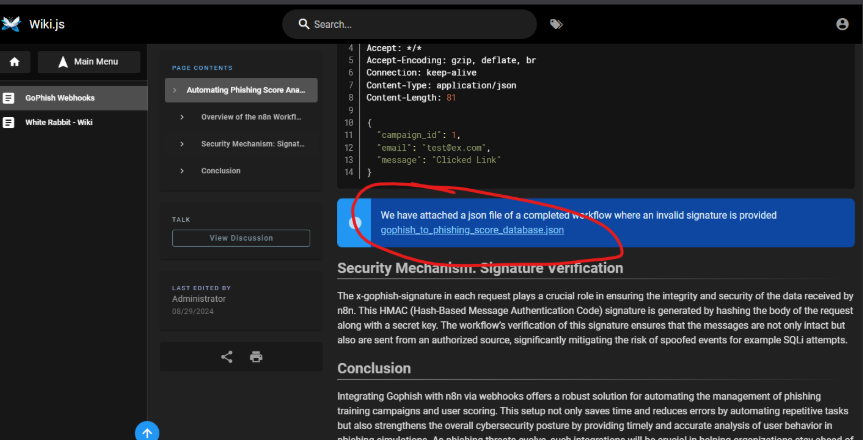Click the scroll-to-top arrow button
This screenshot has width=863, height=440.
(147, 432)
